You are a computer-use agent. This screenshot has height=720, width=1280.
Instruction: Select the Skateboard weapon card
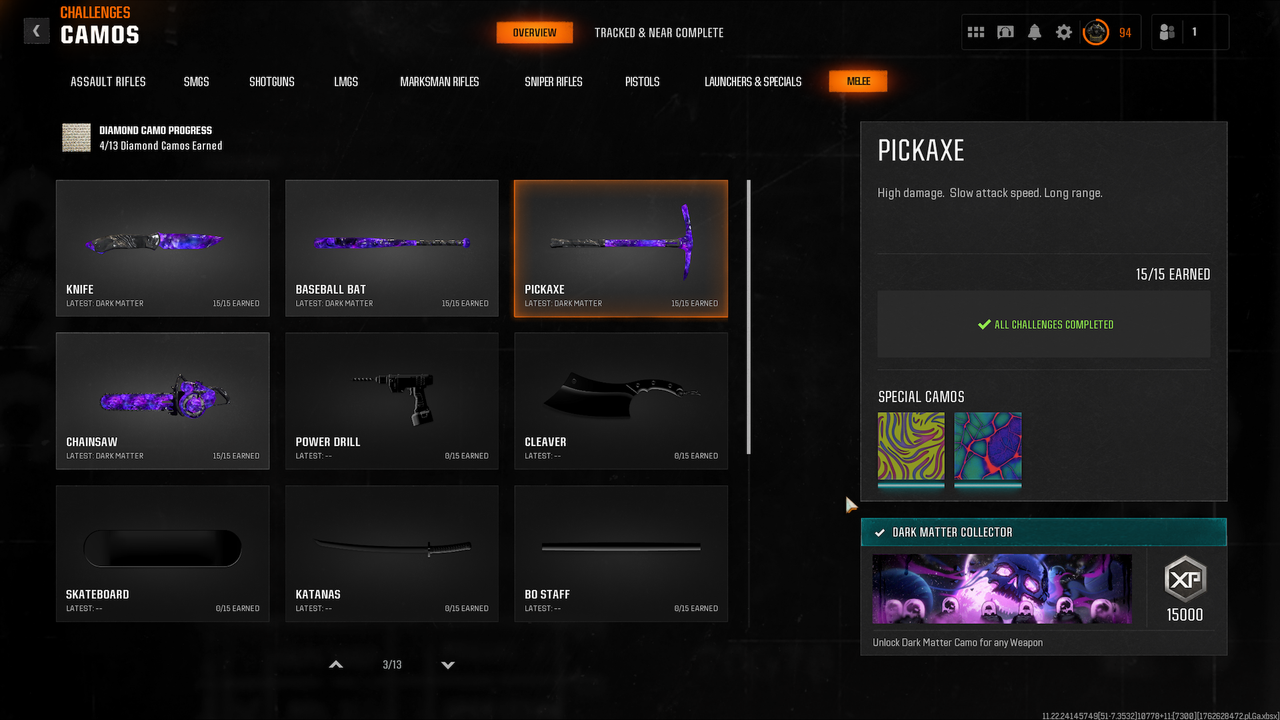163,554
